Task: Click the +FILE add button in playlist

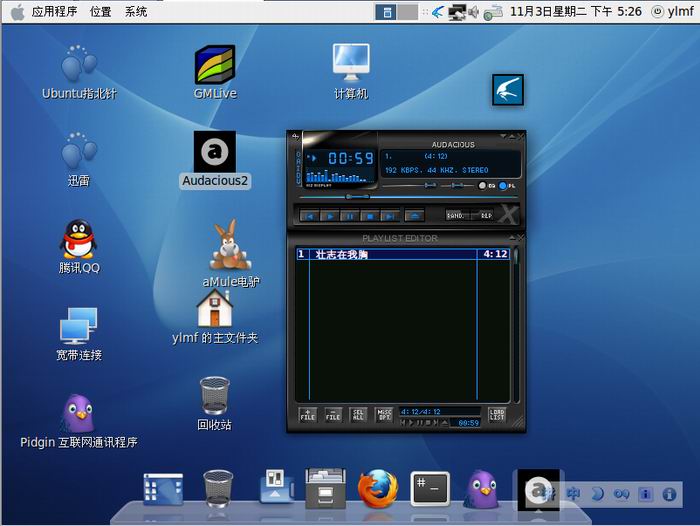Action: pos(308,415)
